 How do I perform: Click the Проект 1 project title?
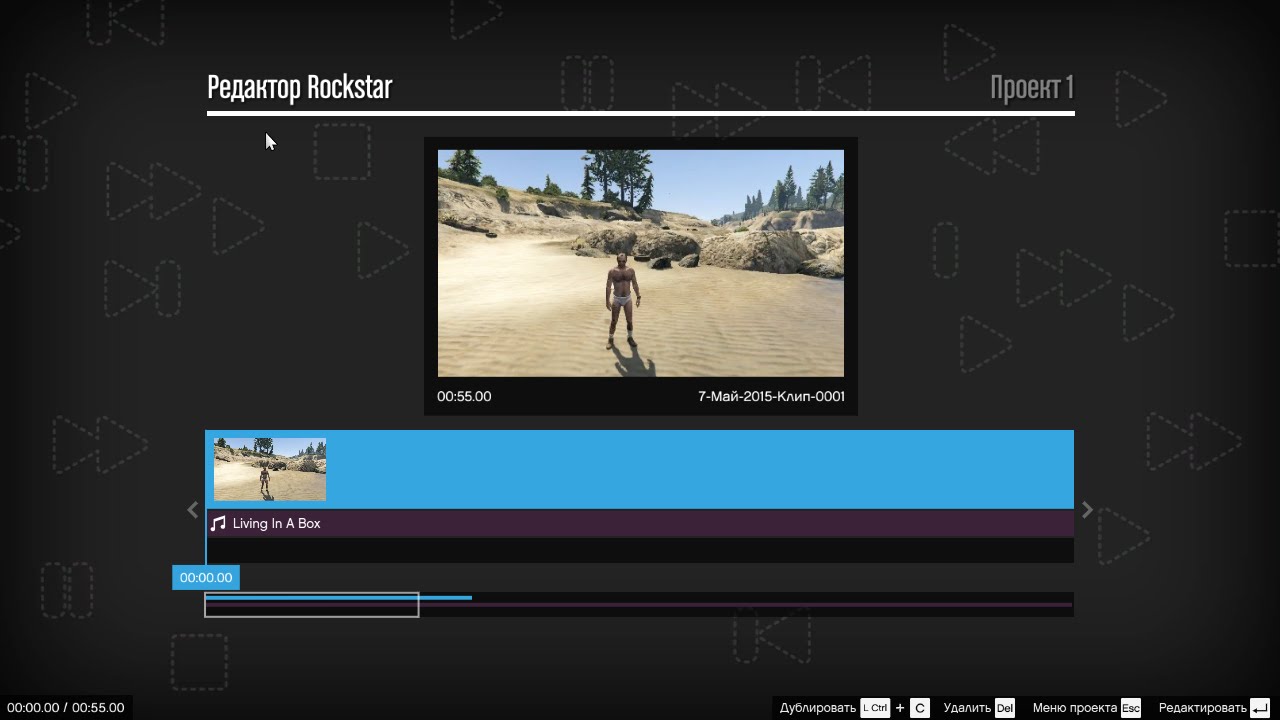(1032, 88)
